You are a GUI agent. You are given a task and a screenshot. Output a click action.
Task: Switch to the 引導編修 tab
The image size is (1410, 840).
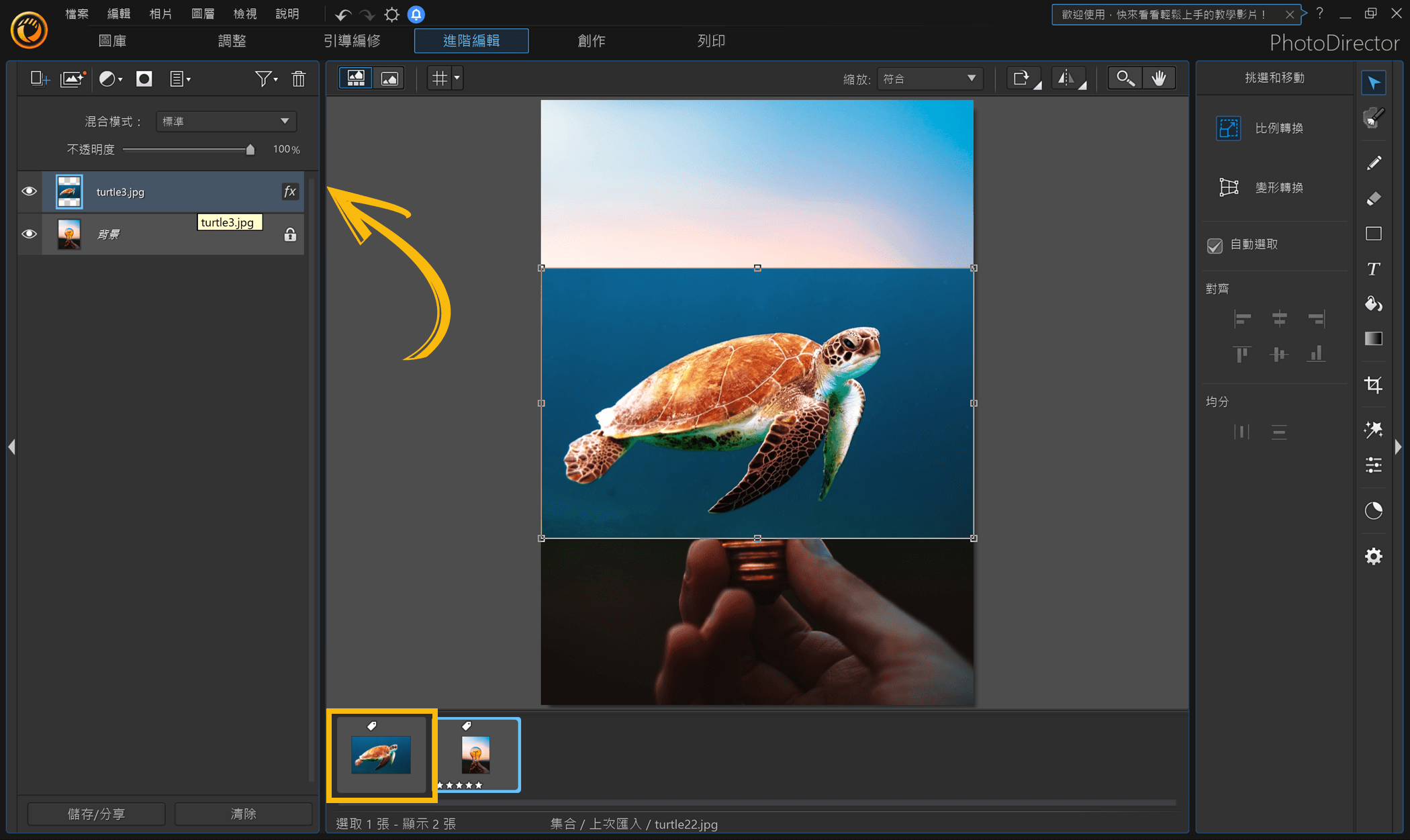point(352,41)
